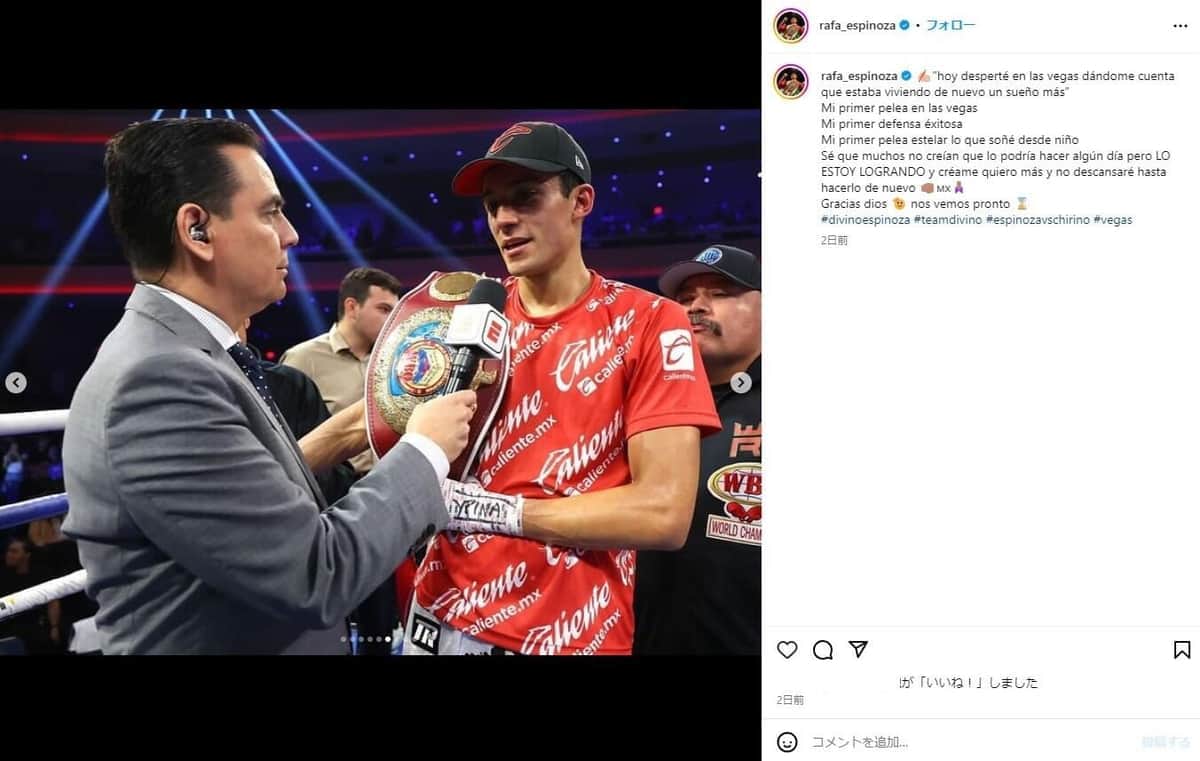Screen dimensions: 1200x761
Task: Click the 2日前 timestamp under caption
Action: pyautogui.click(x=834, y=240)
